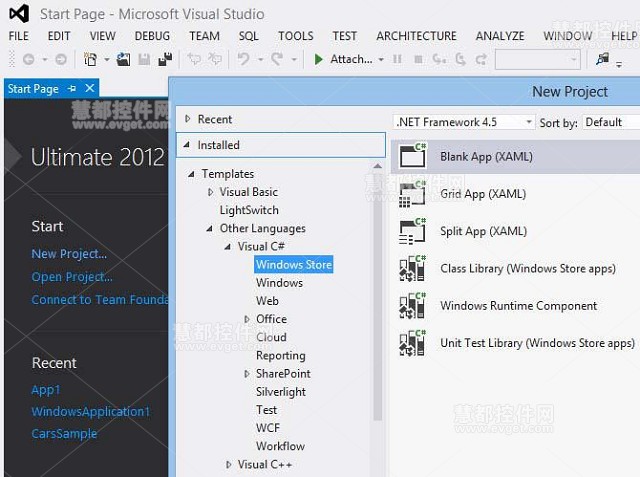The height and width of the screenshot is (477, 640).
Task: Click the Stop Debugging square icon
Action: tap(418, 60)
